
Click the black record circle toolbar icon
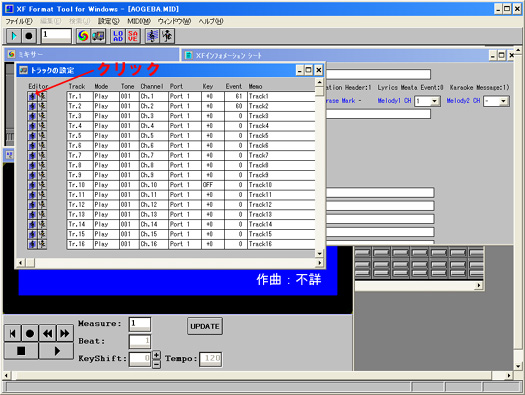(29, 36)
